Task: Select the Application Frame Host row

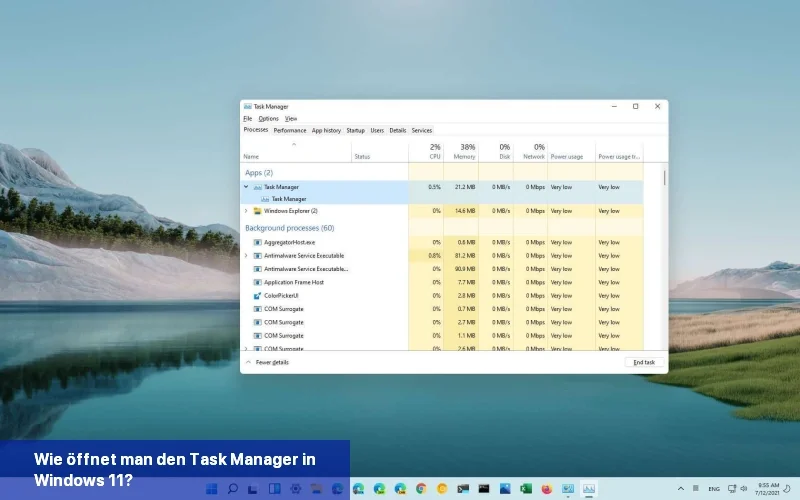Action: 293,282
